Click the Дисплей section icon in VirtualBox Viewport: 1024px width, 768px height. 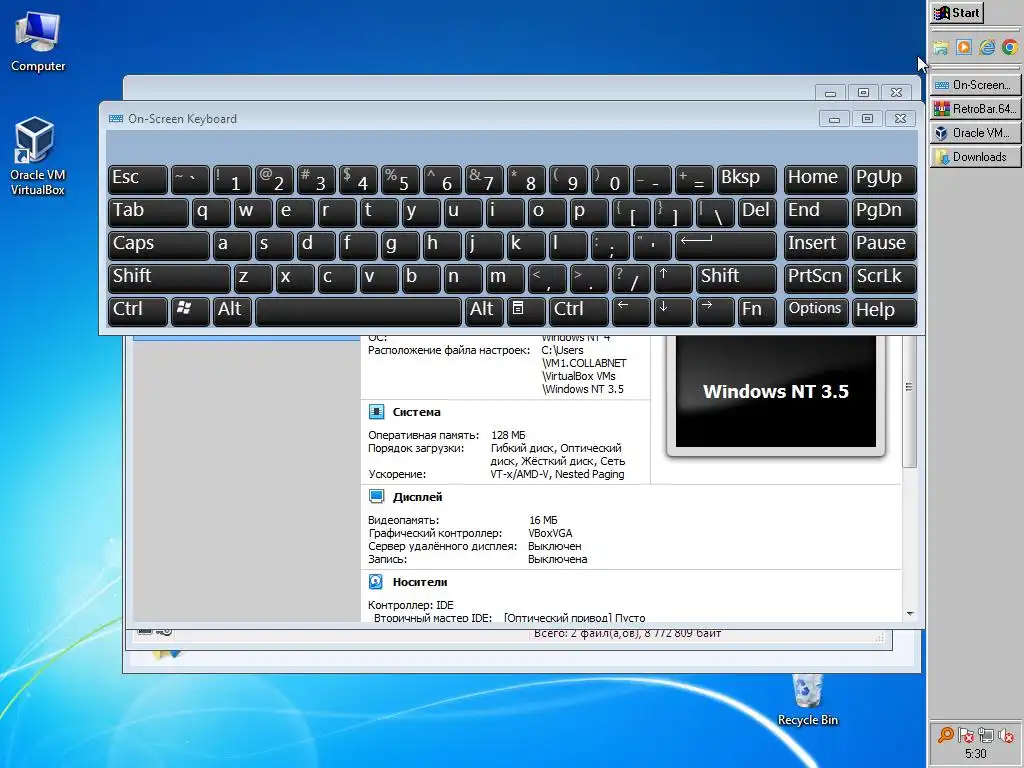tap(376, 496)
